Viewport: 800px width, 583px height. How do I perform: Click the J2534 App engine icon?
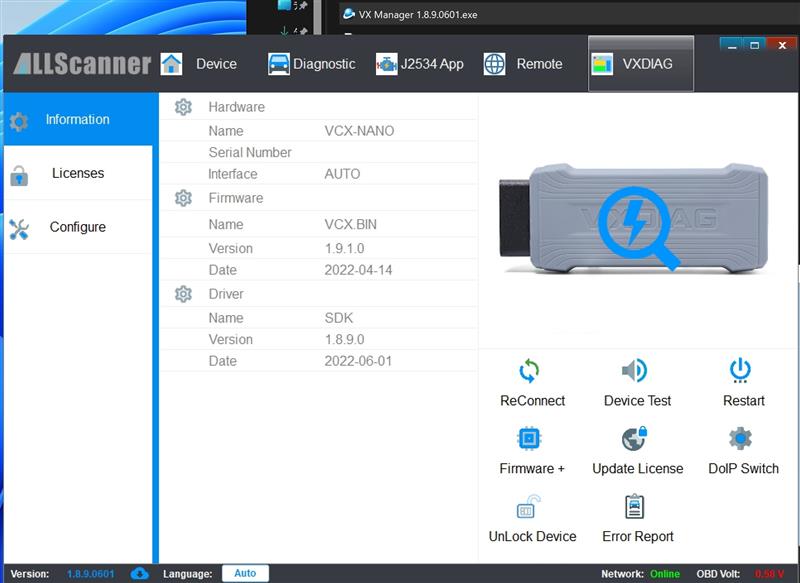387,64
